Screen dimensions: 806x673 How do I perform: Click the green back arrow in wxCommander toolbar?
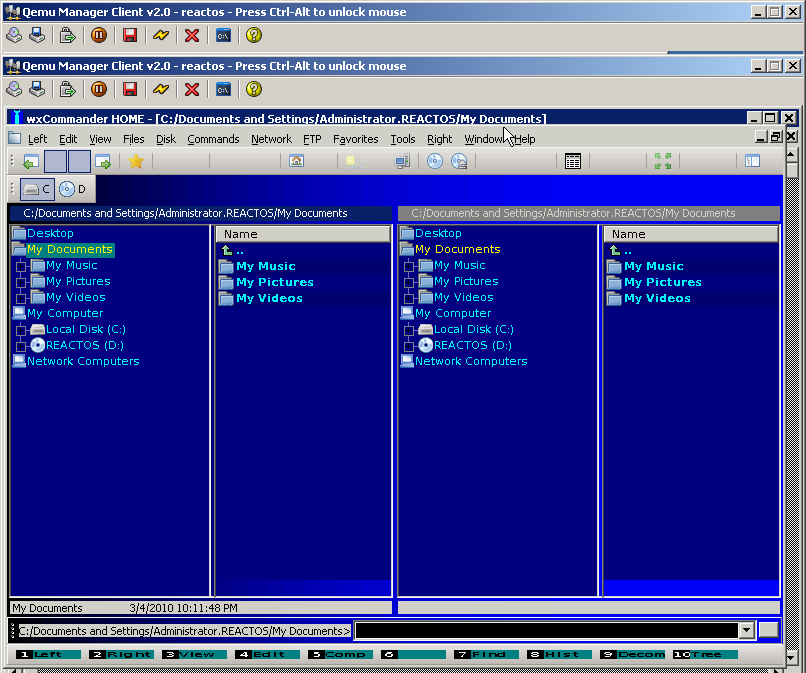30,161
